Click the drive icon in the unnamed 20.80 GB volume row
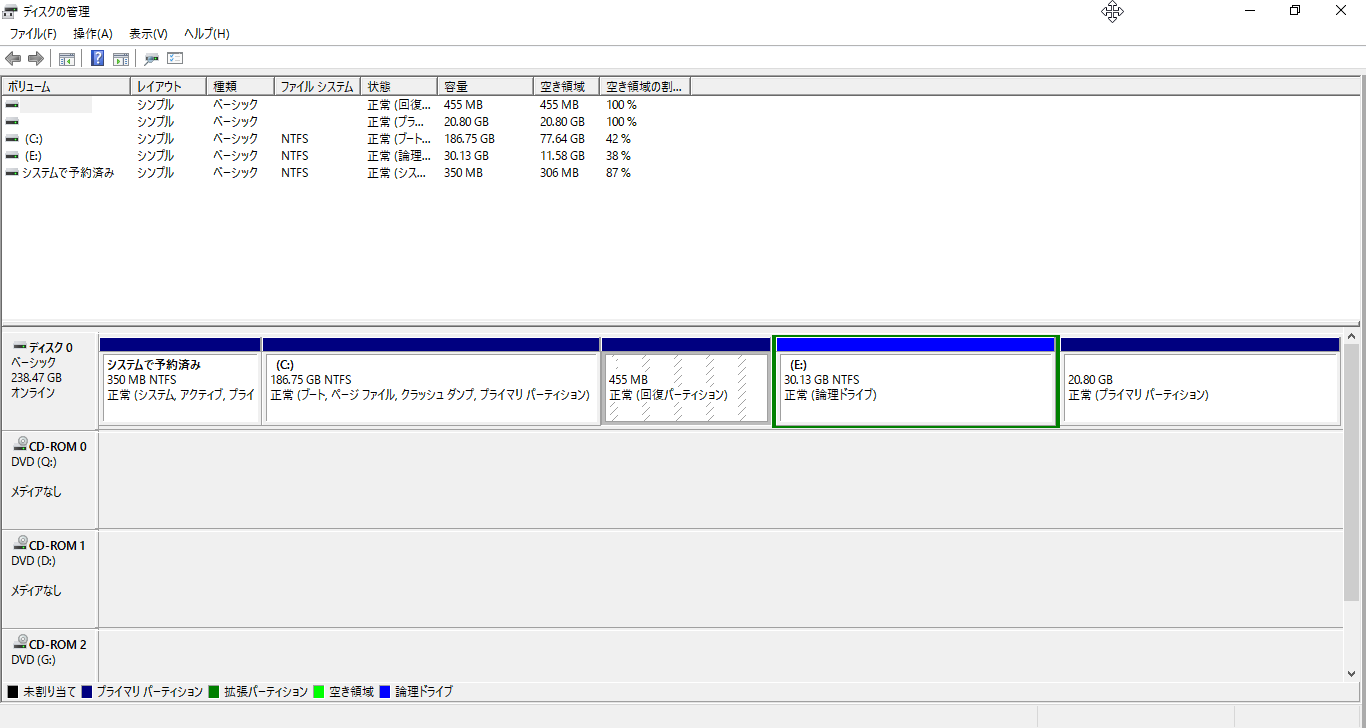The height and width of the screenshot is (728, 1366). point(12,122)
